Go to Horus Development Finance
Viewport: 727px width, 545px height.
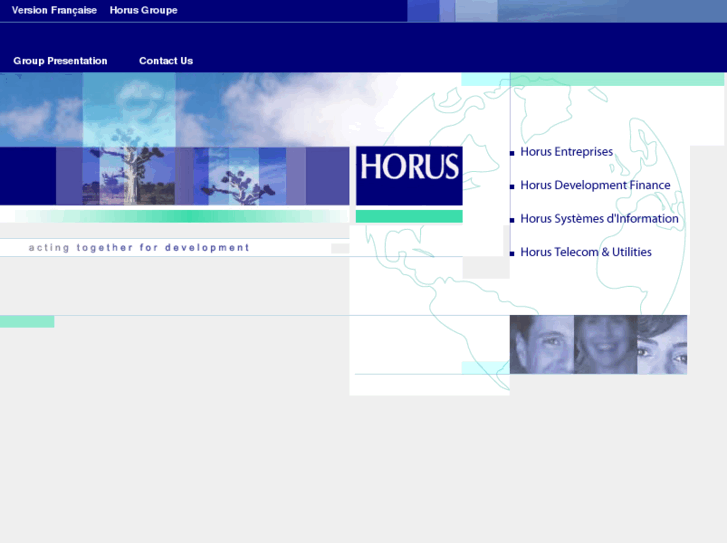595,185
